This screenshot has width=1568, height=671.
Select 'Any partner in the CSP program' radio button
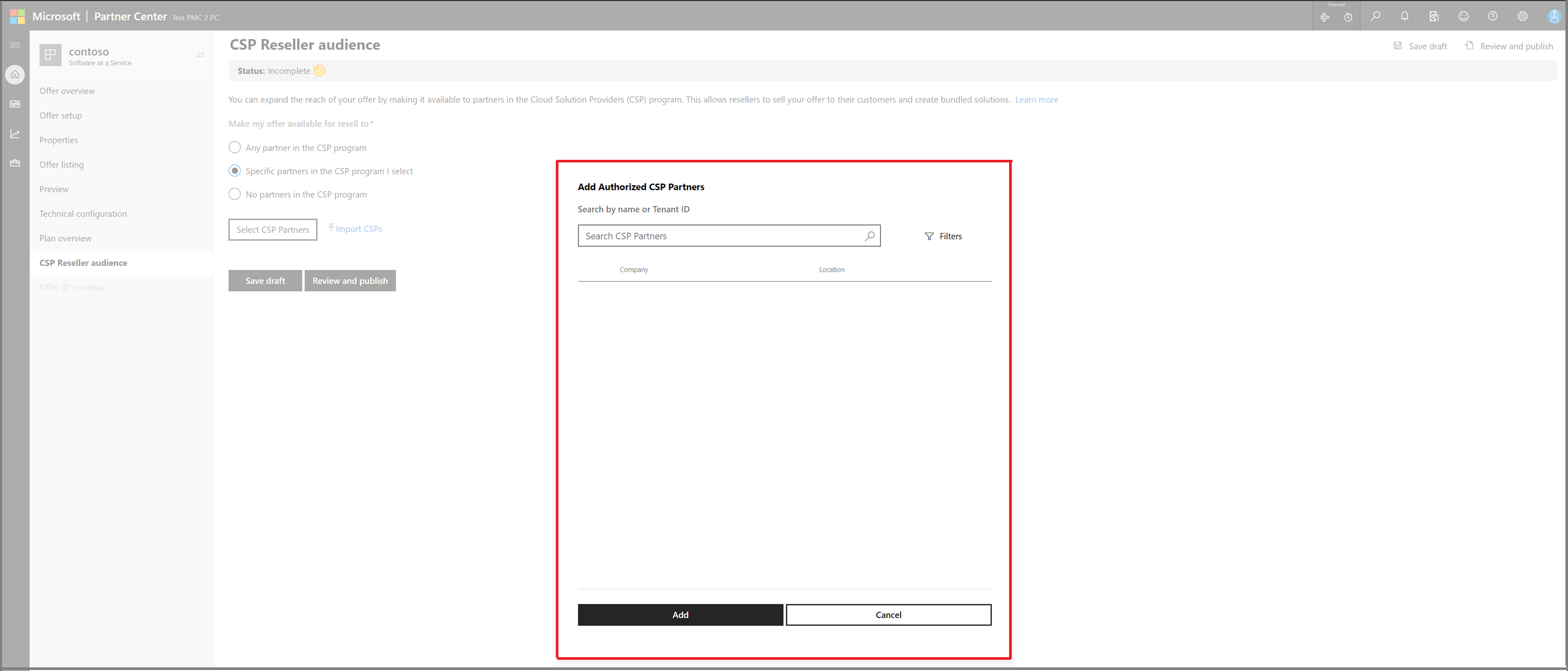[x=234, y=147]
